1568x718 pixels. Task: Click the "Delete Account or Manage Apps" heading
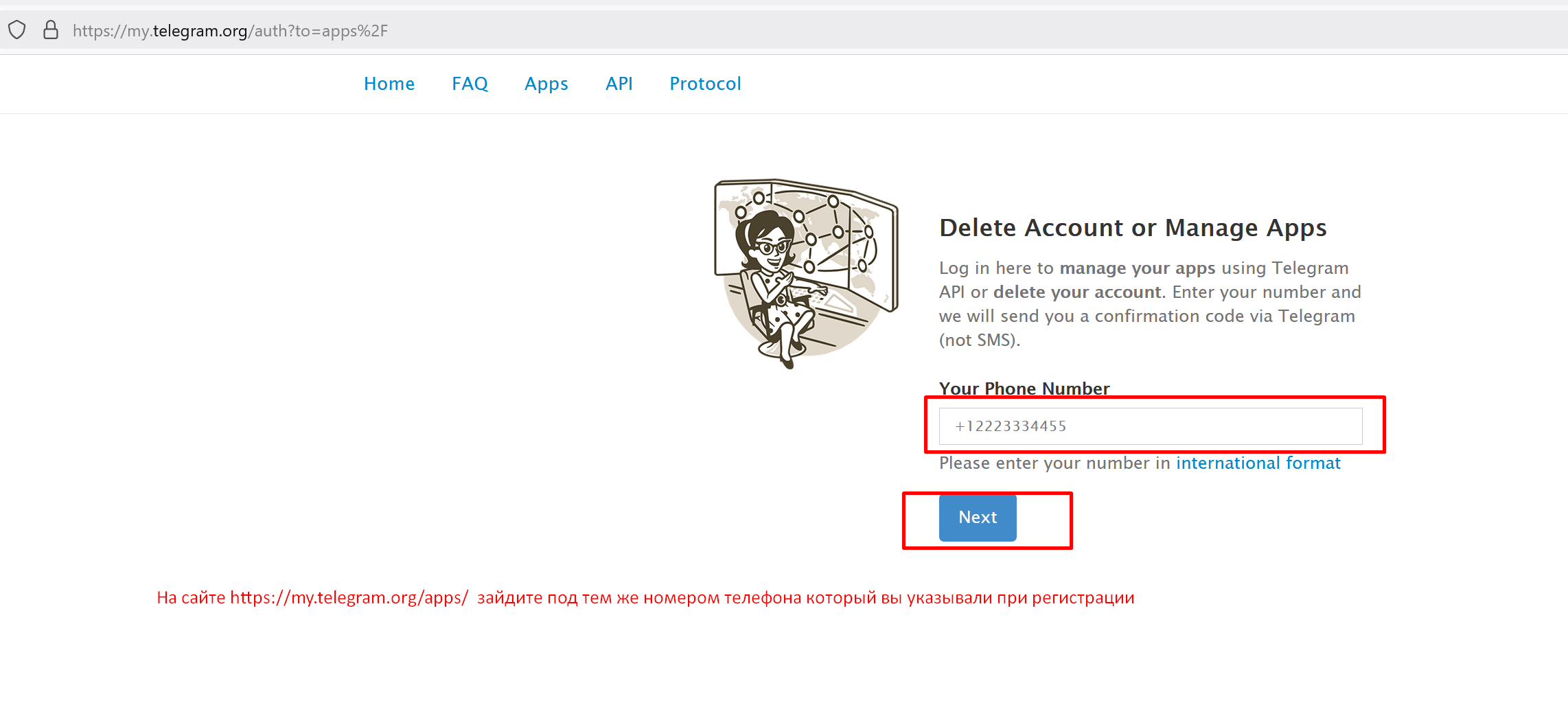[x=1133, y=228]
